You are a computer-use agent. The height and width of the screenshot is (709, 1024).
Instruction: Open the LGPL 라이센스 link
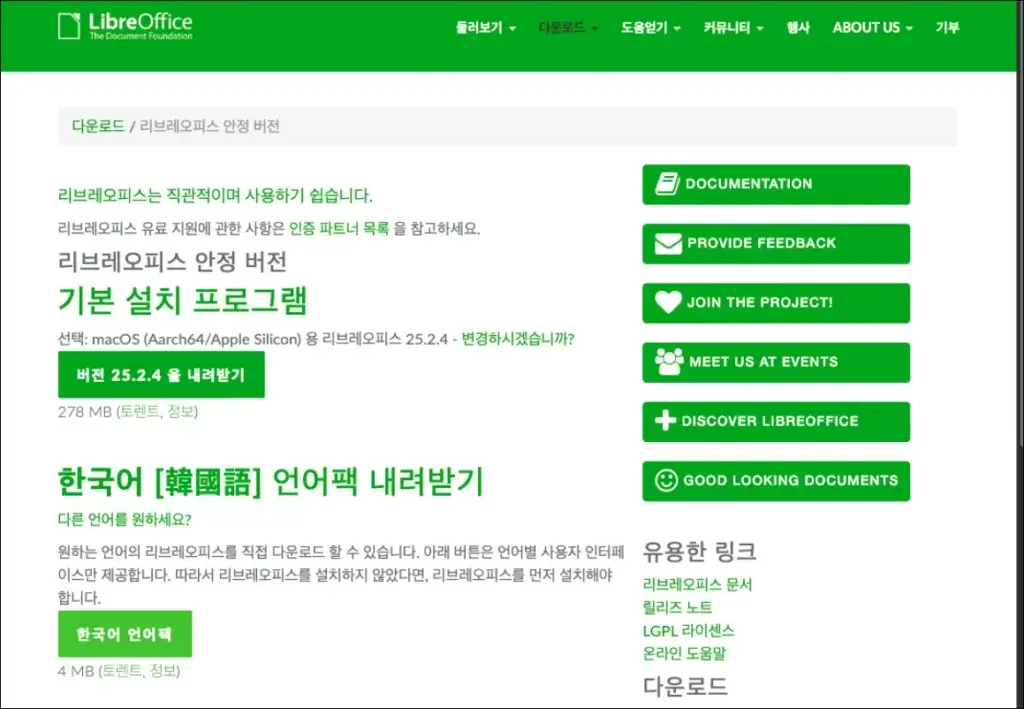(x=688, y=630)
